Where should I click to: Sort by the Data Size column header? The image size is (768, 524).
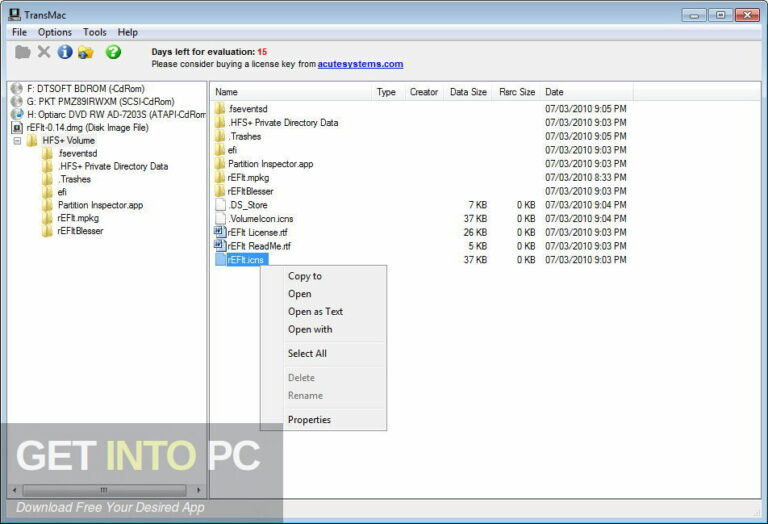point(468,92)
